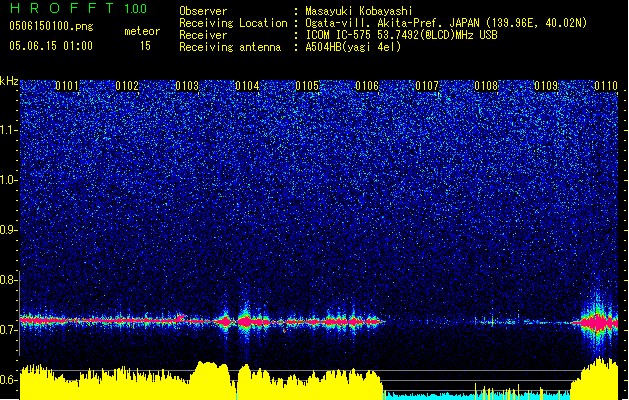
Task: Click the Observer label
Action: click(203, 11)
